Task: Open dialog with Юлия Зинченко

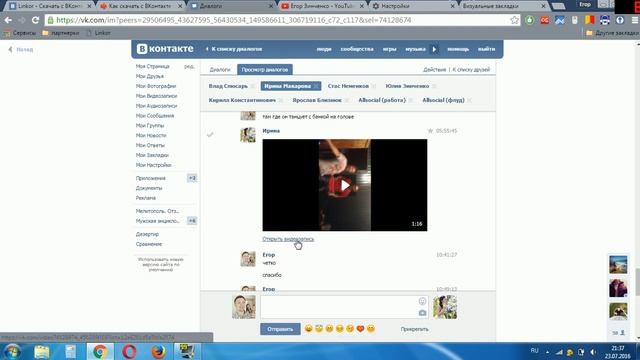Action: [407, 86]
